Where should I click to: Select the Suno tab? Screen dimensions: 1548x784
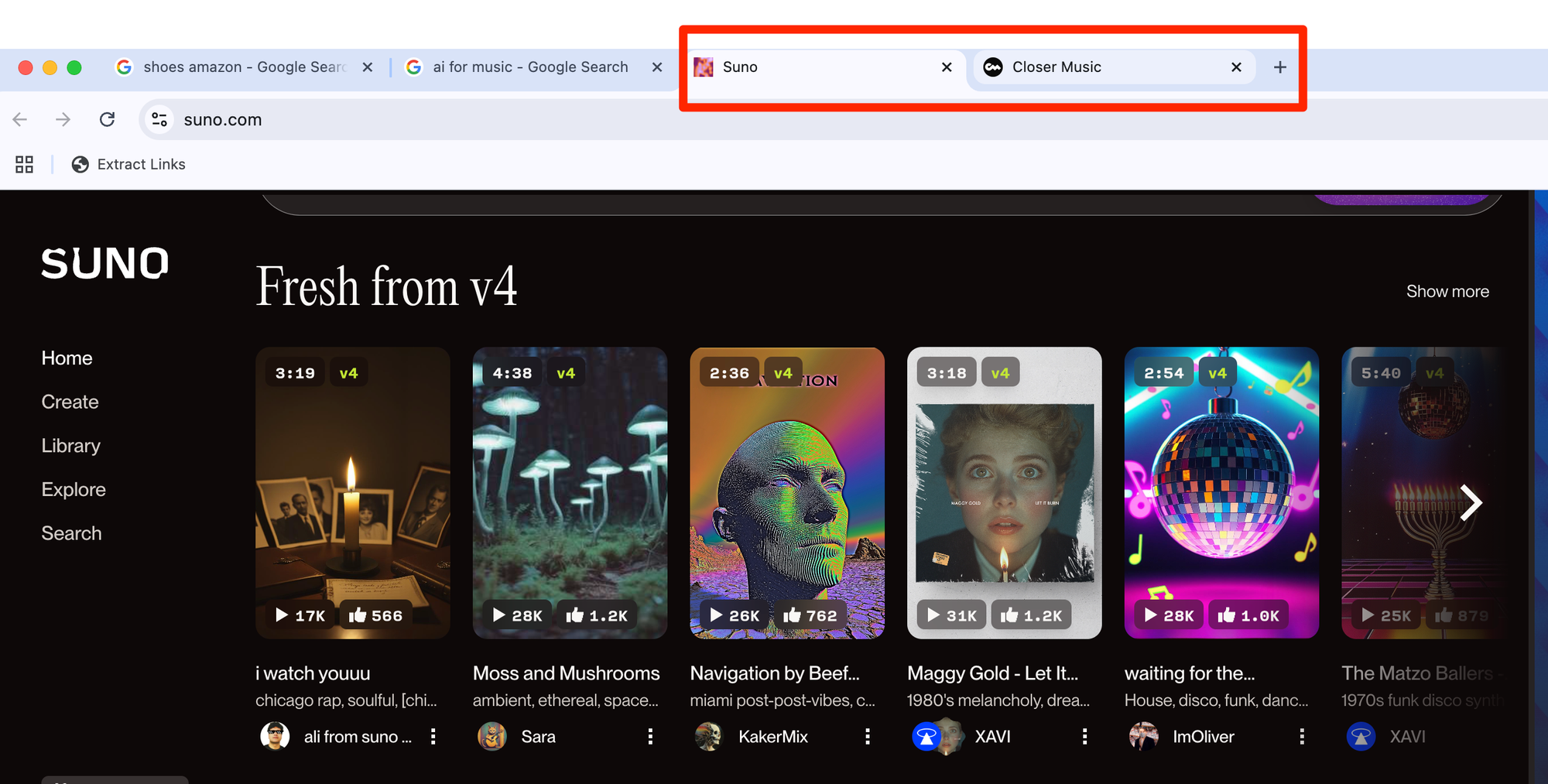(826, 67)
